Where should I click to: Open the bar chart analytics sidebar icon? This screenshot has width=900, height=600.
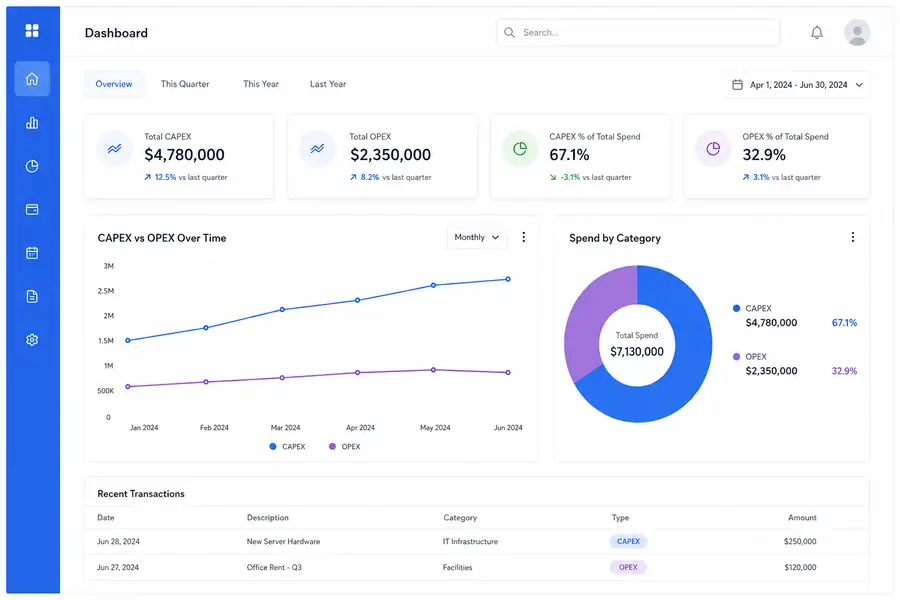[32, 122]
